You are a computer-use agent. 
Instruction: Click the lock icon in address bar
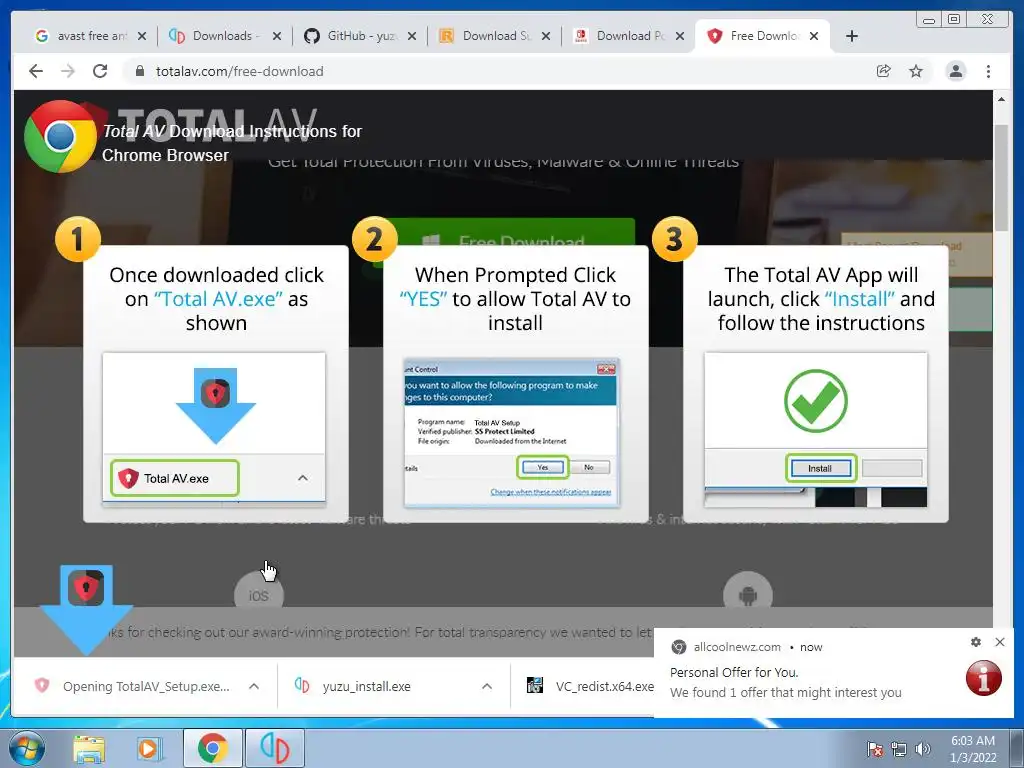(139, 71)
